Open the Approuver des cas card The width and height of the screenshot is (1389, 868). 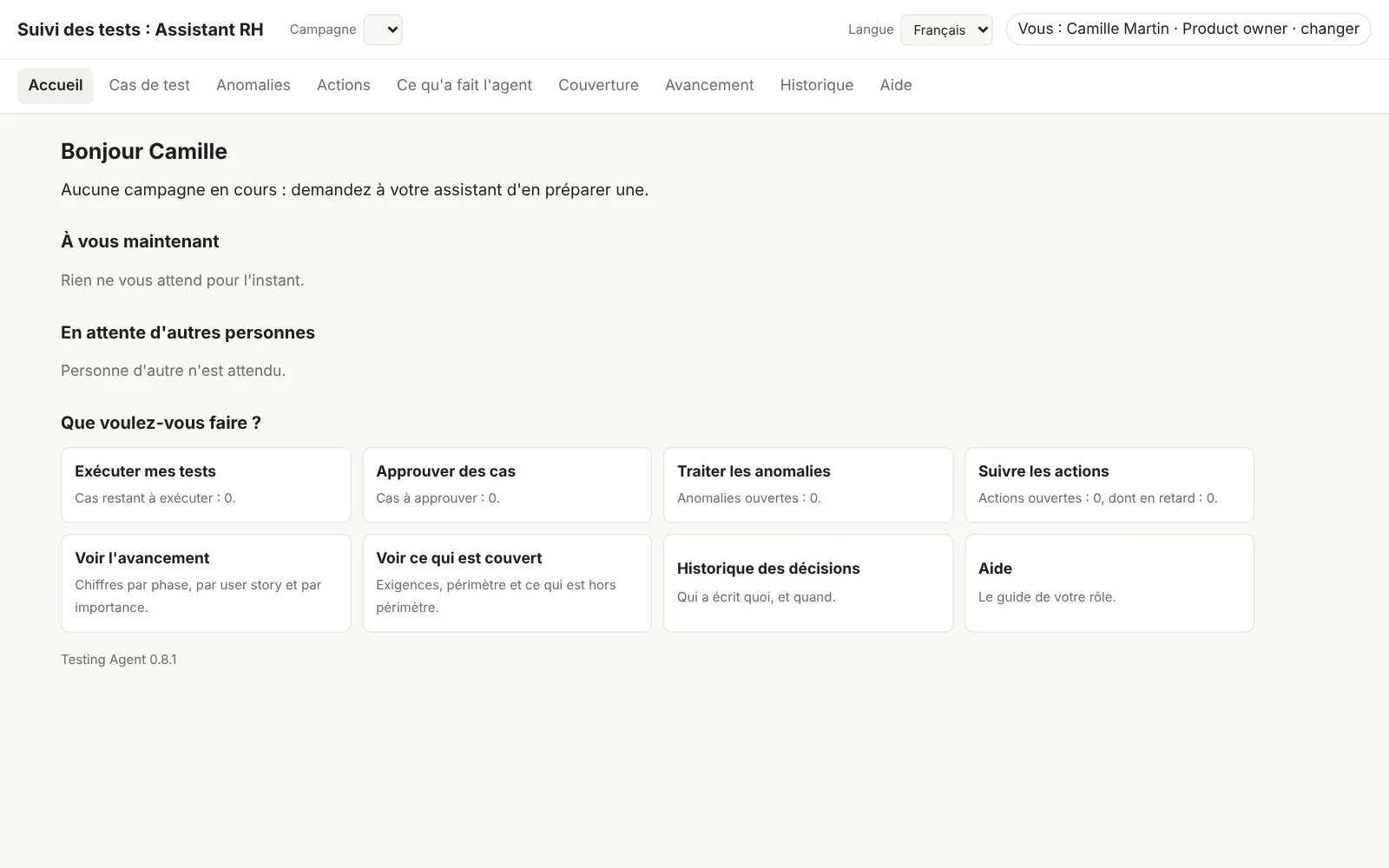pyautogui.click(x=507, y=485)
